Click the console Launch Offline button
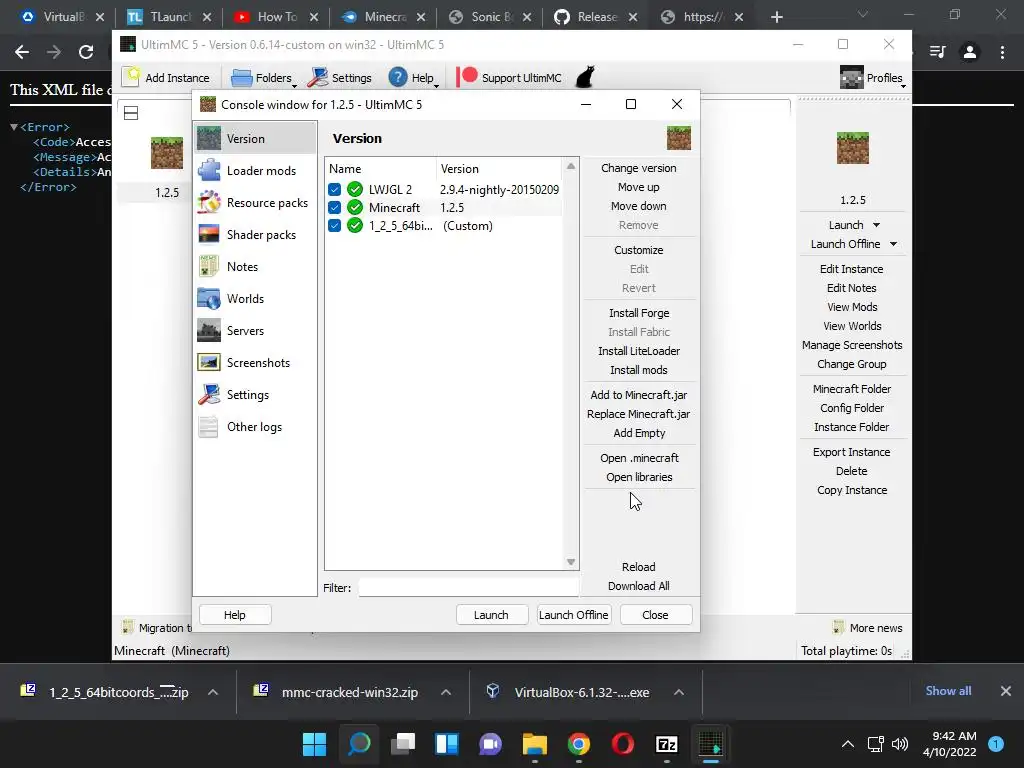Image resolution: width=1024 pixels, height=768 pixels. click(573, 615)
